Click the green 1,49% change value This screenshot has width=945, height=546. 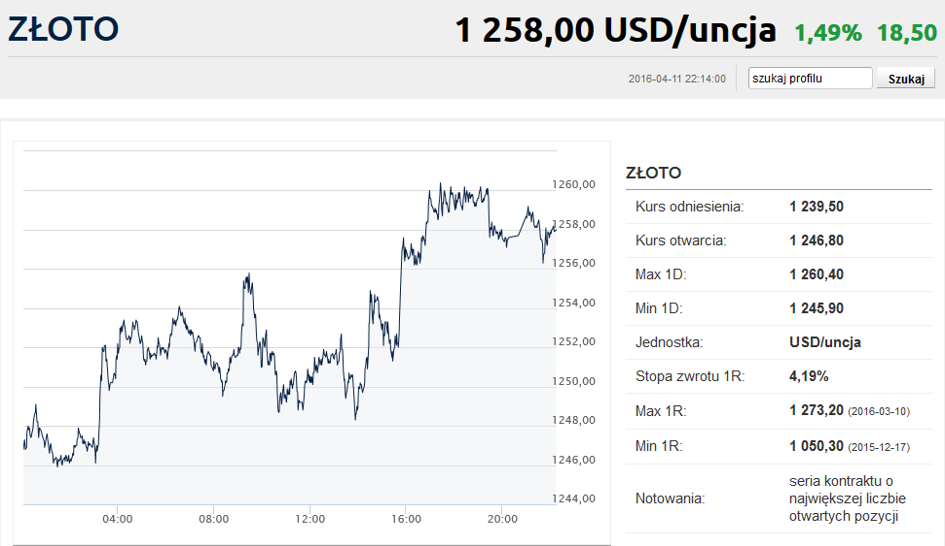[827, 33]
